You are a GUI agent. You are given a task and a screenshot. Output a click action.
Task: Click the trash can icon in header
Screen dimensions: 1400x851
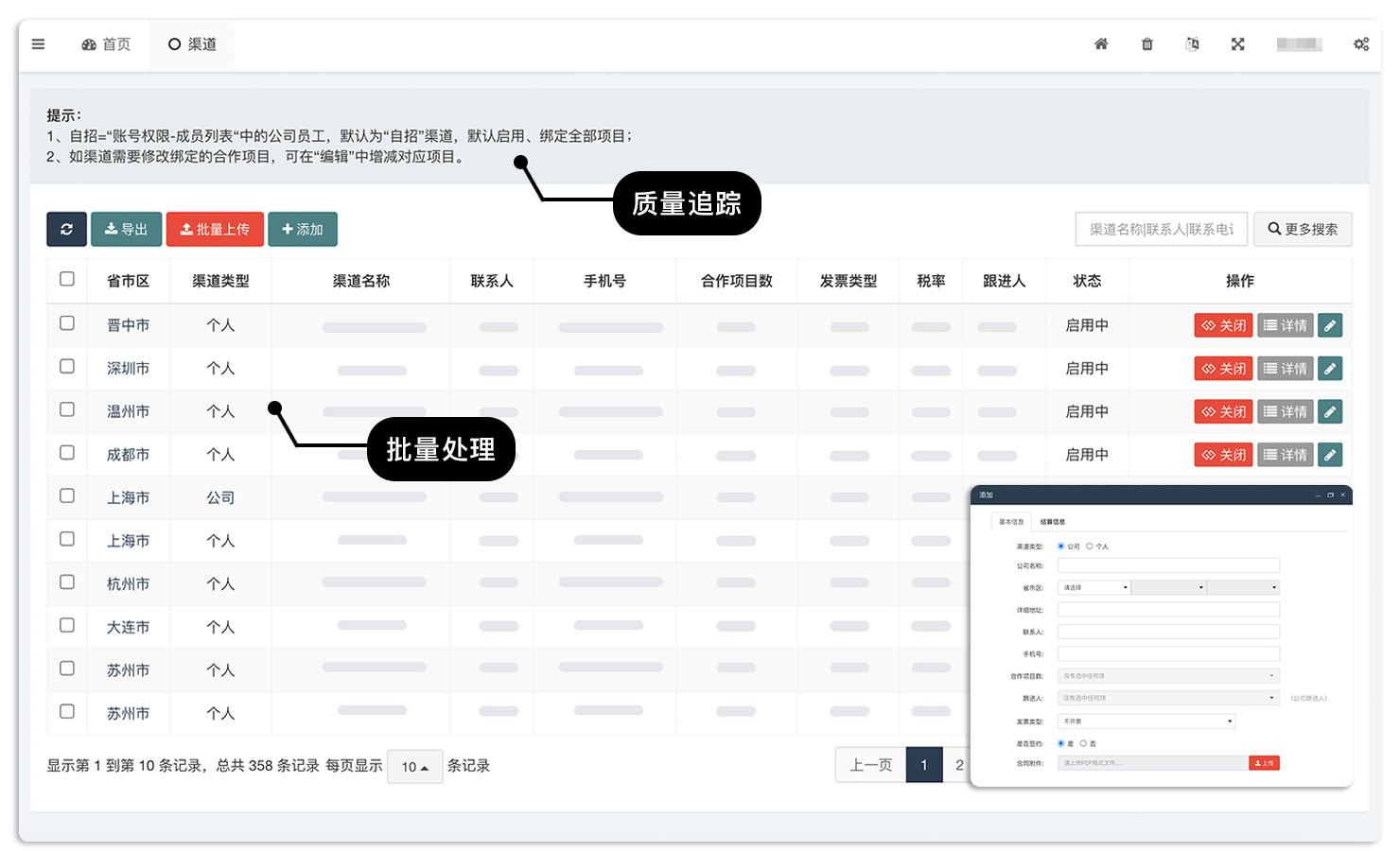[1146, 44]
